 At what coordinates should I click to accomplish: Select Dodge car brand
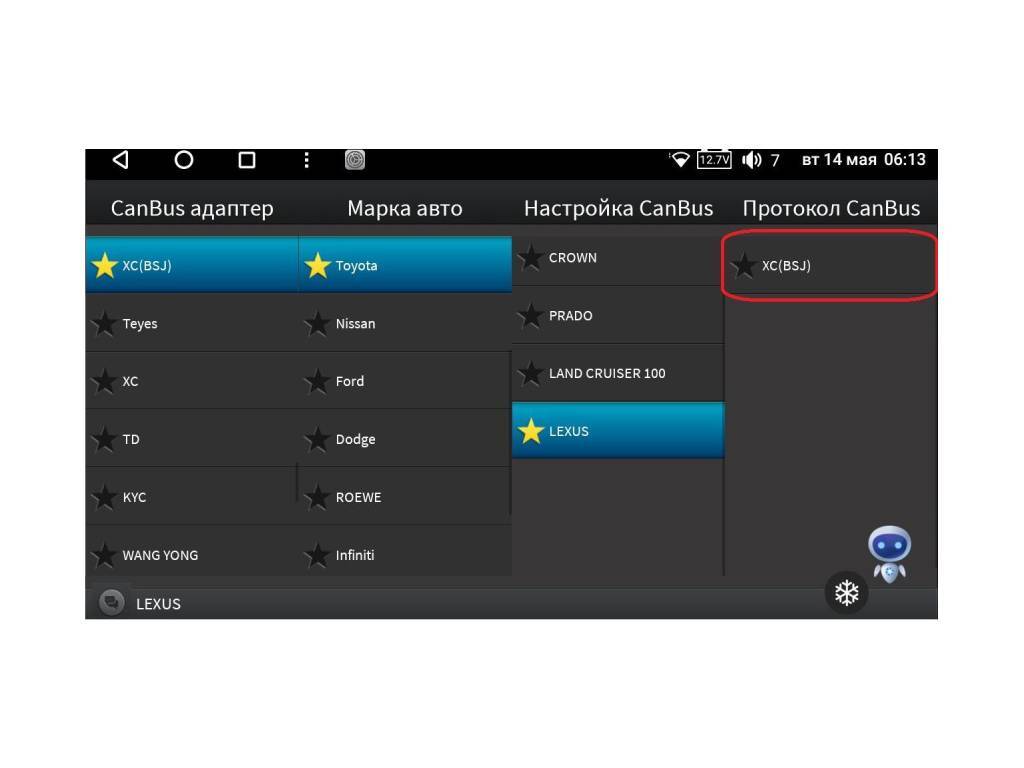pos(405,440)
